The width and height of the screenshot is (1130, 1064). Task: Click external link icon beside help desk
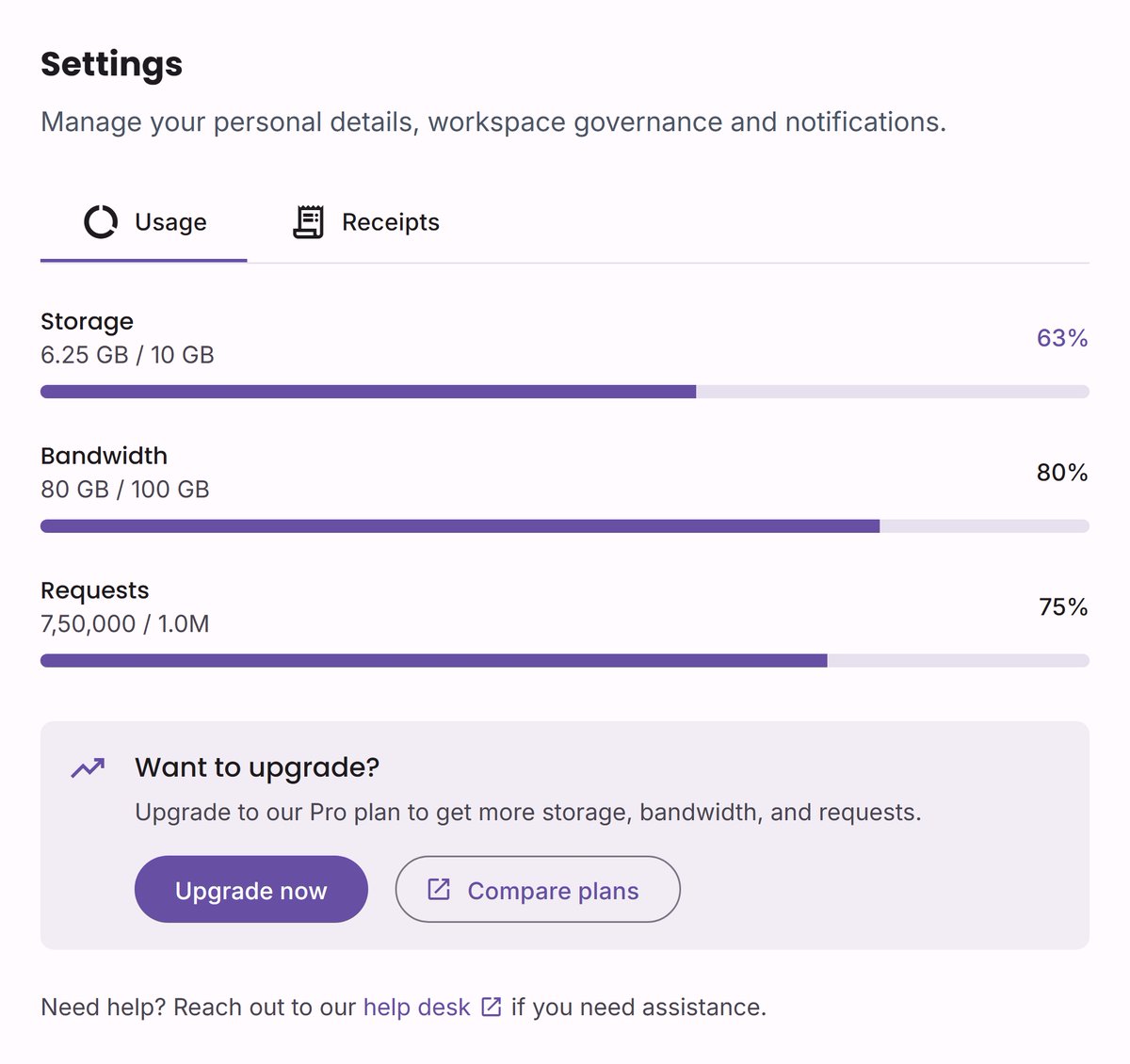click(491, 1007)
